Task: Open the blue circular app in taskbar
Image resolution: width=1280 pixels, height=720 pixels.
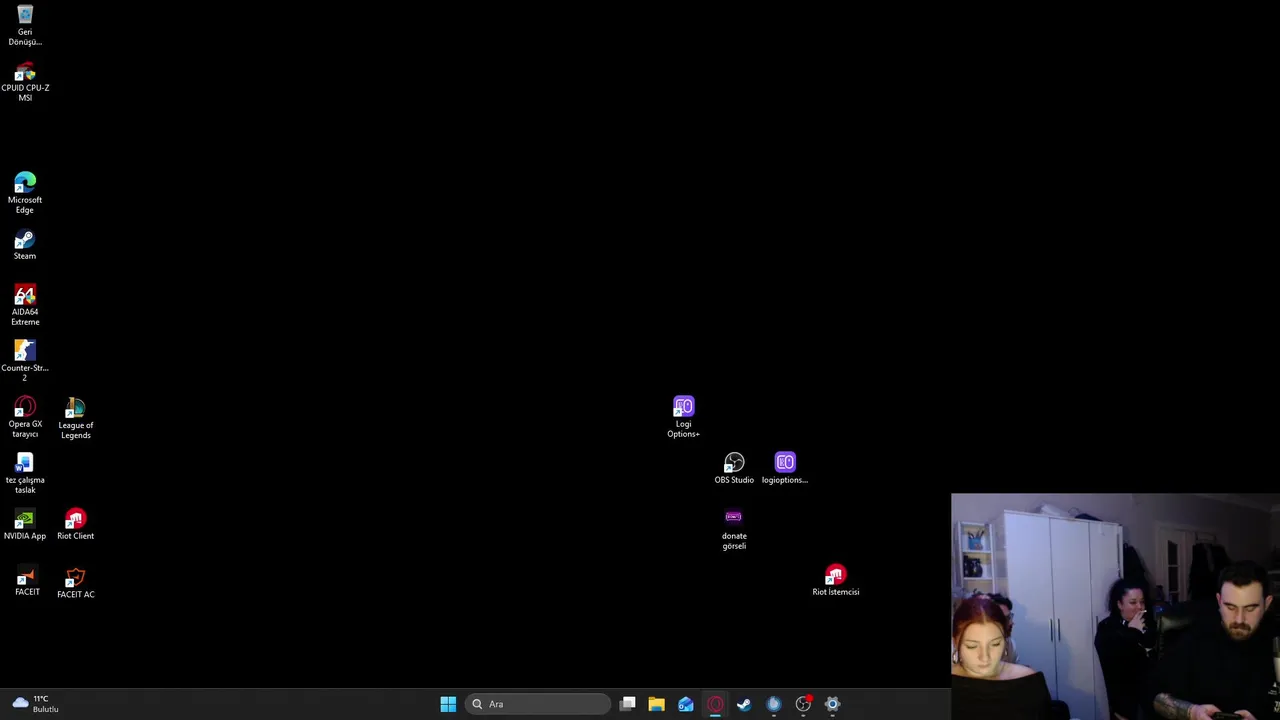Action: click(x=773, y=704)
